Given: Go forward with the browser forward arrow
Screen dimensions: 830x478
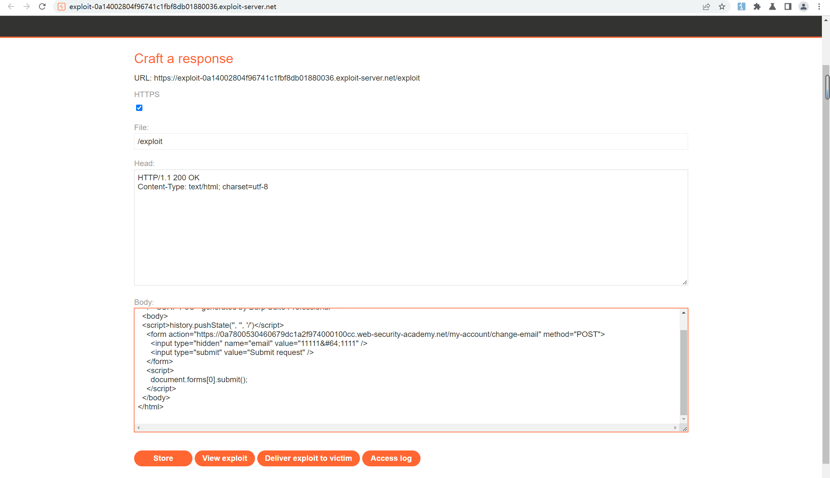Looking at the screenshot, I should point(26,7).
